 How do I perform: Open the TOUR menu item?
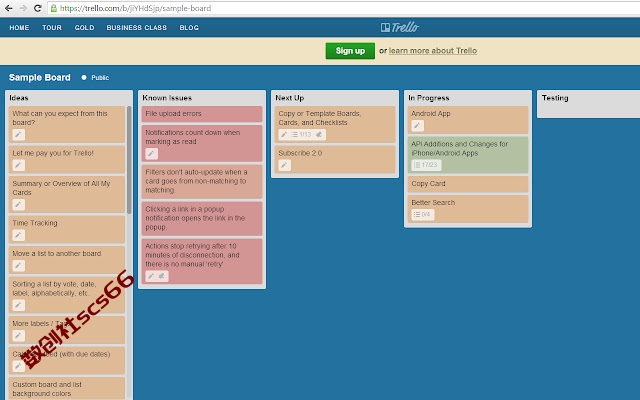click(52, 28)
